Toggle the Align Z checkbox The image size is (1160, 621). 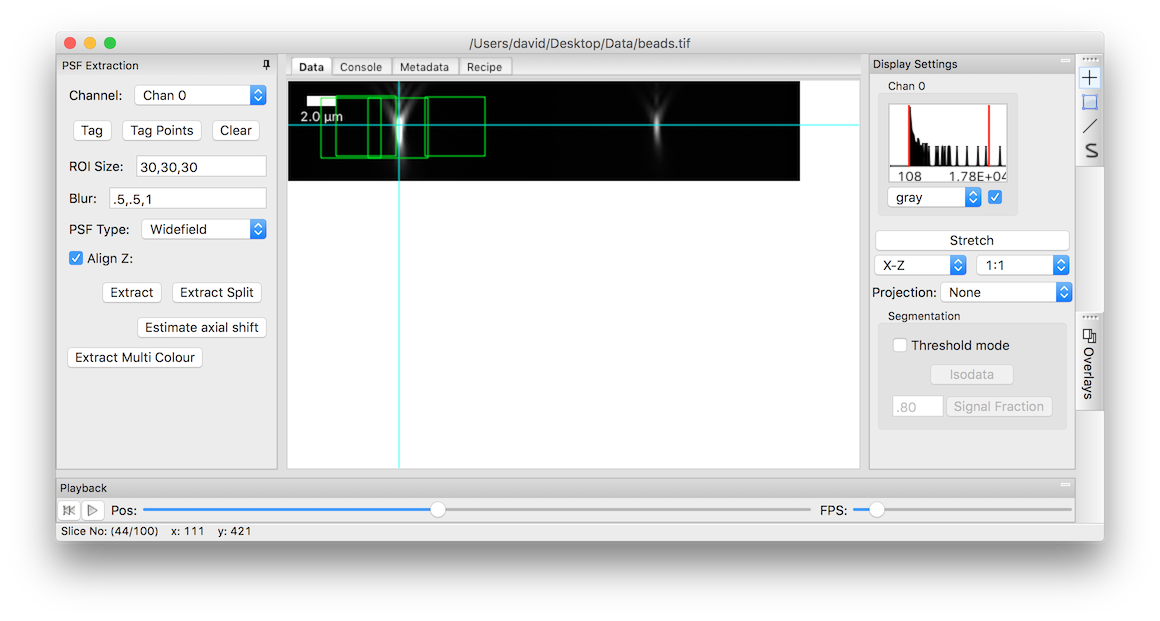point(75,258)
